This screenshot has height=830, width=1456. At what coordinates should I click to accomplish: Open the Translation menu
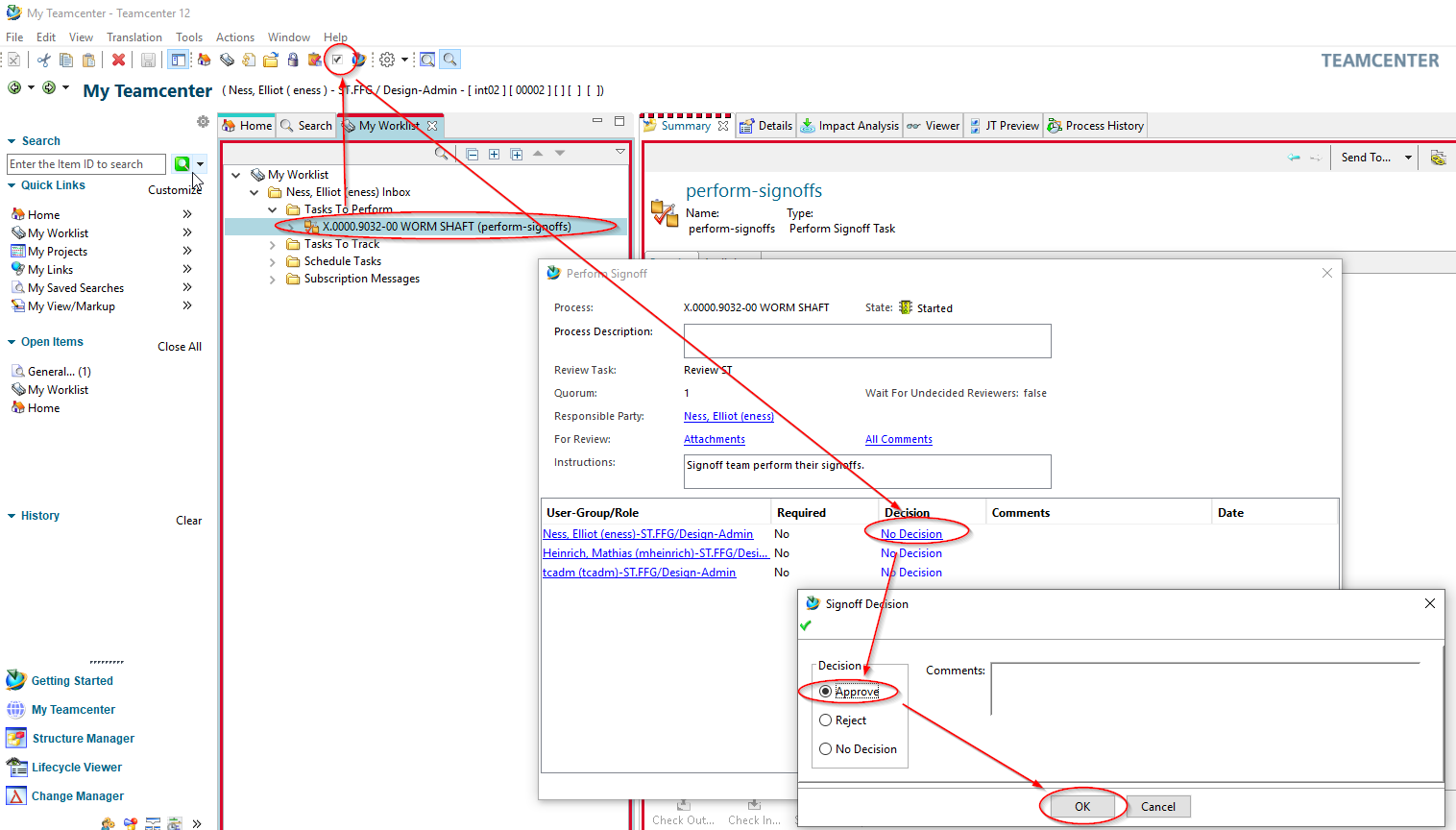click(133, 37)
